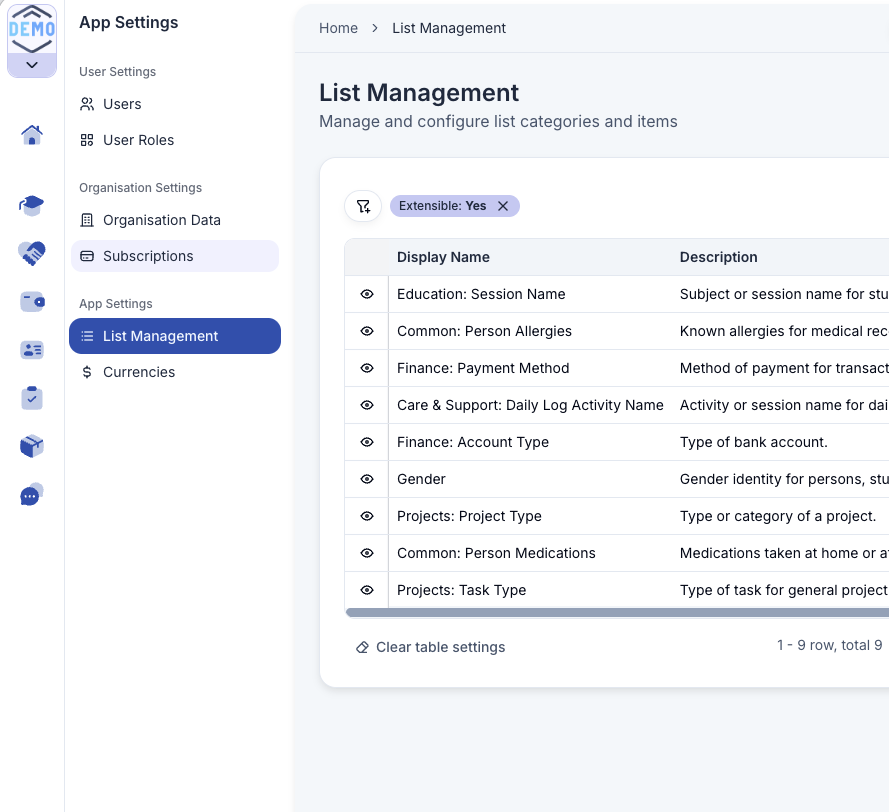Screen dimensions: 889x812
Task: Select List Management in sidebar
Action: click(x=175, y=336)
